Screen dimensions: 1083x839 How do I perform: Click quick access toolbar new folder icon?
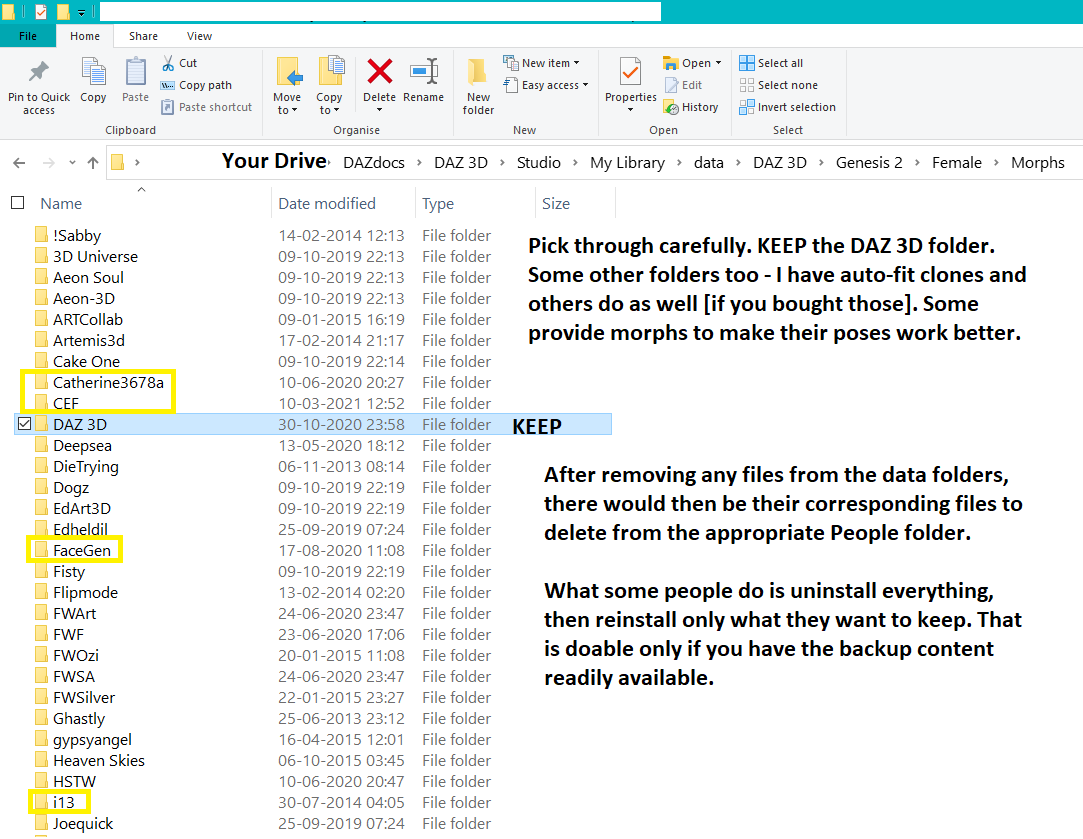click(x=62, y=12)
